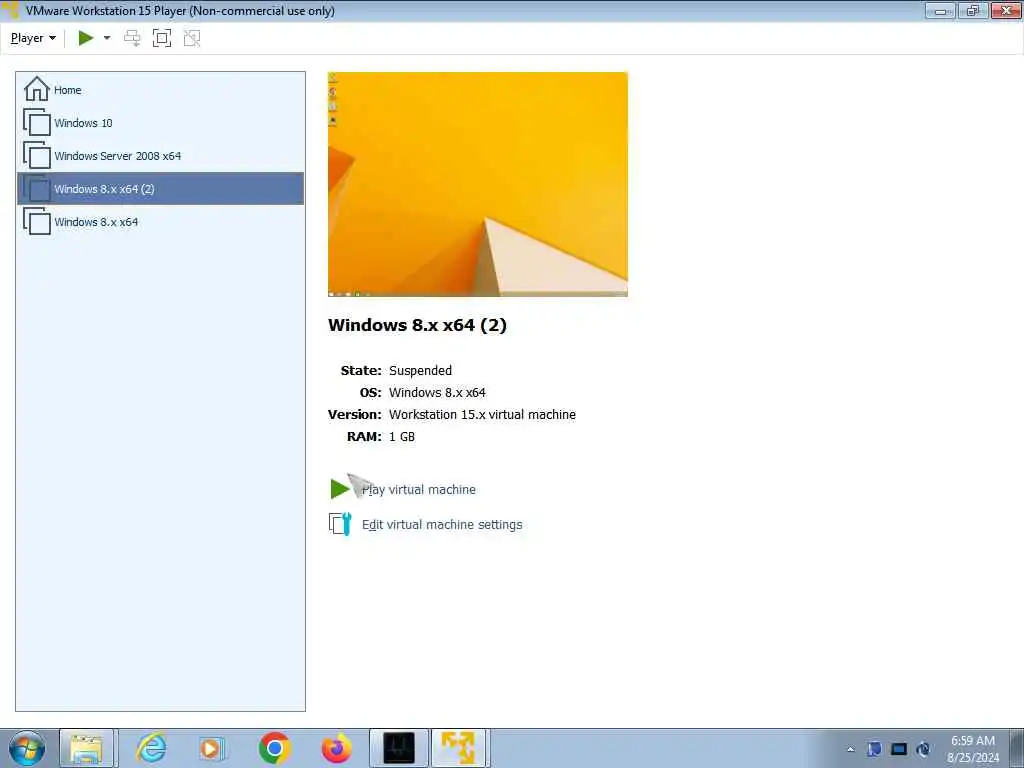Open Windows Media Player taskbar icon
This screenshot has height=768, width=1024.
(211, 748)
